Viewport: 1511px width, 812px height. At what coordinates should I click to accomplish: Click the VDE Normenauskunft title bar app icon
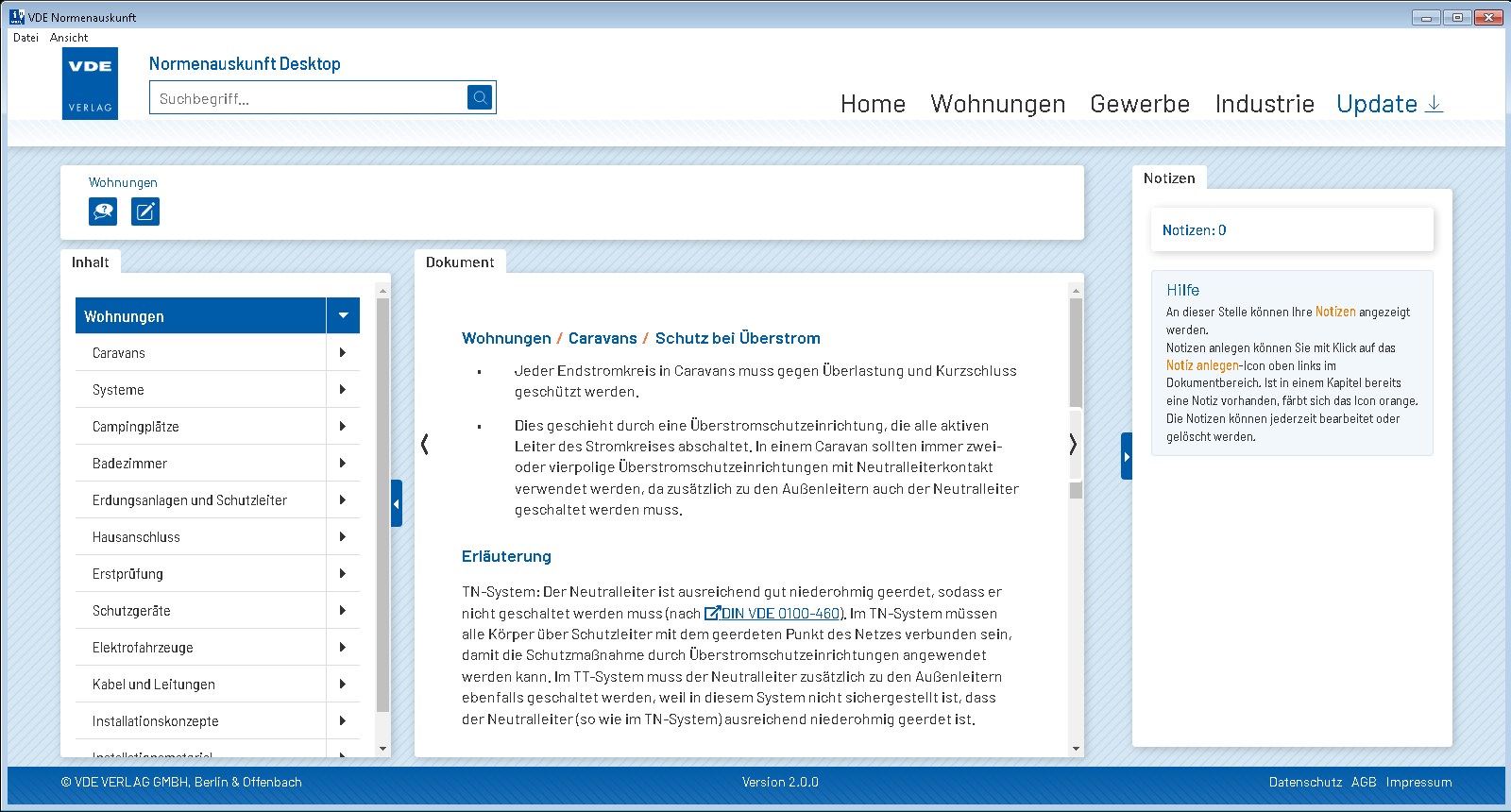17,16
